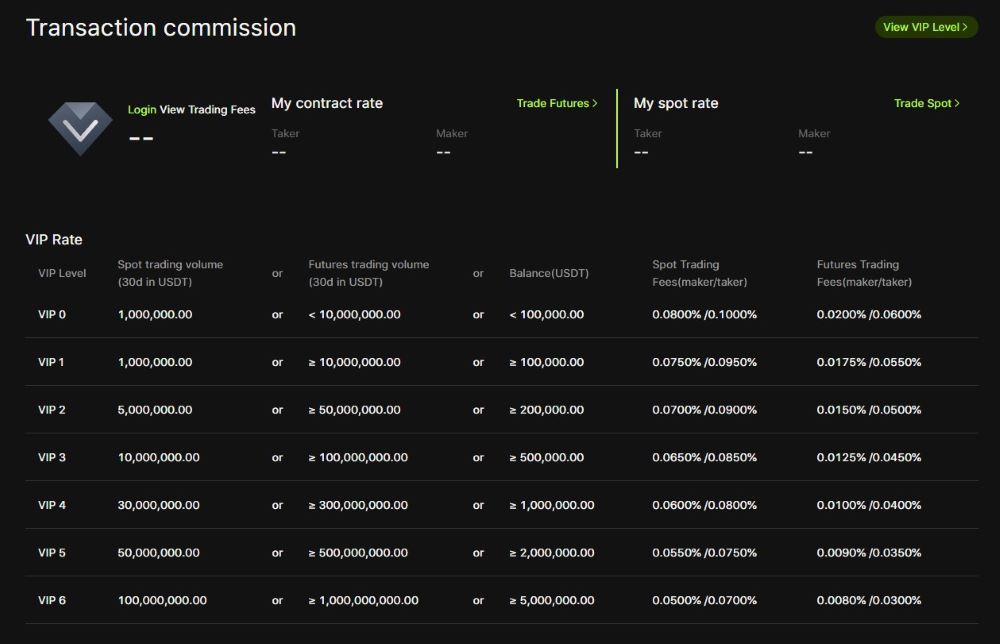Click the VIP Level column header
Screen dimensions: 1000x644
pyautogui.click(x=62, y=273)
